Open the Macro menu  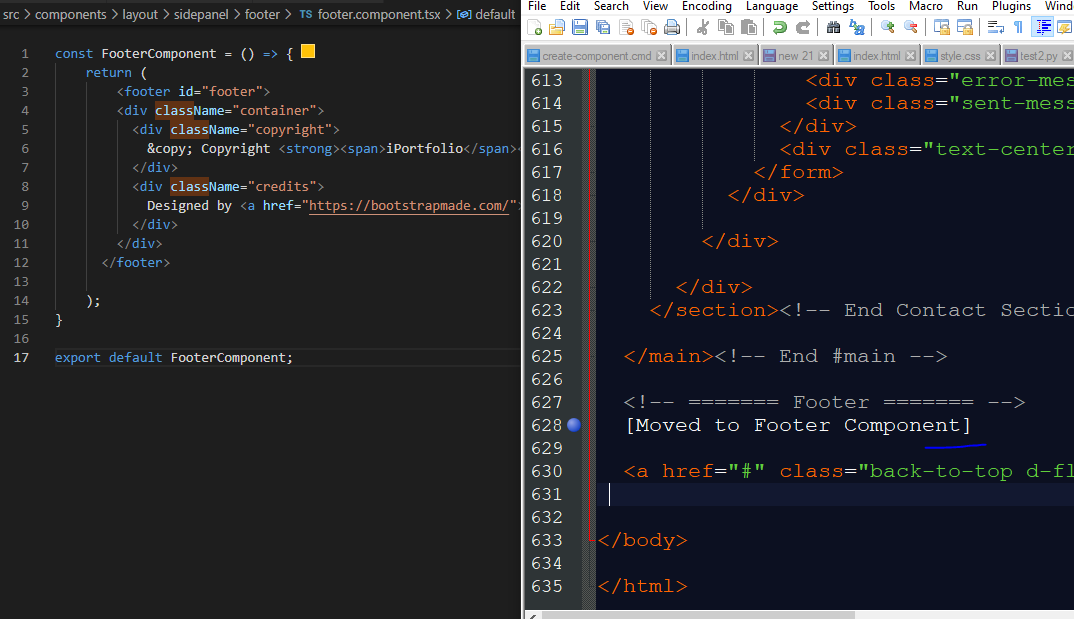click(x=925, y=6)
